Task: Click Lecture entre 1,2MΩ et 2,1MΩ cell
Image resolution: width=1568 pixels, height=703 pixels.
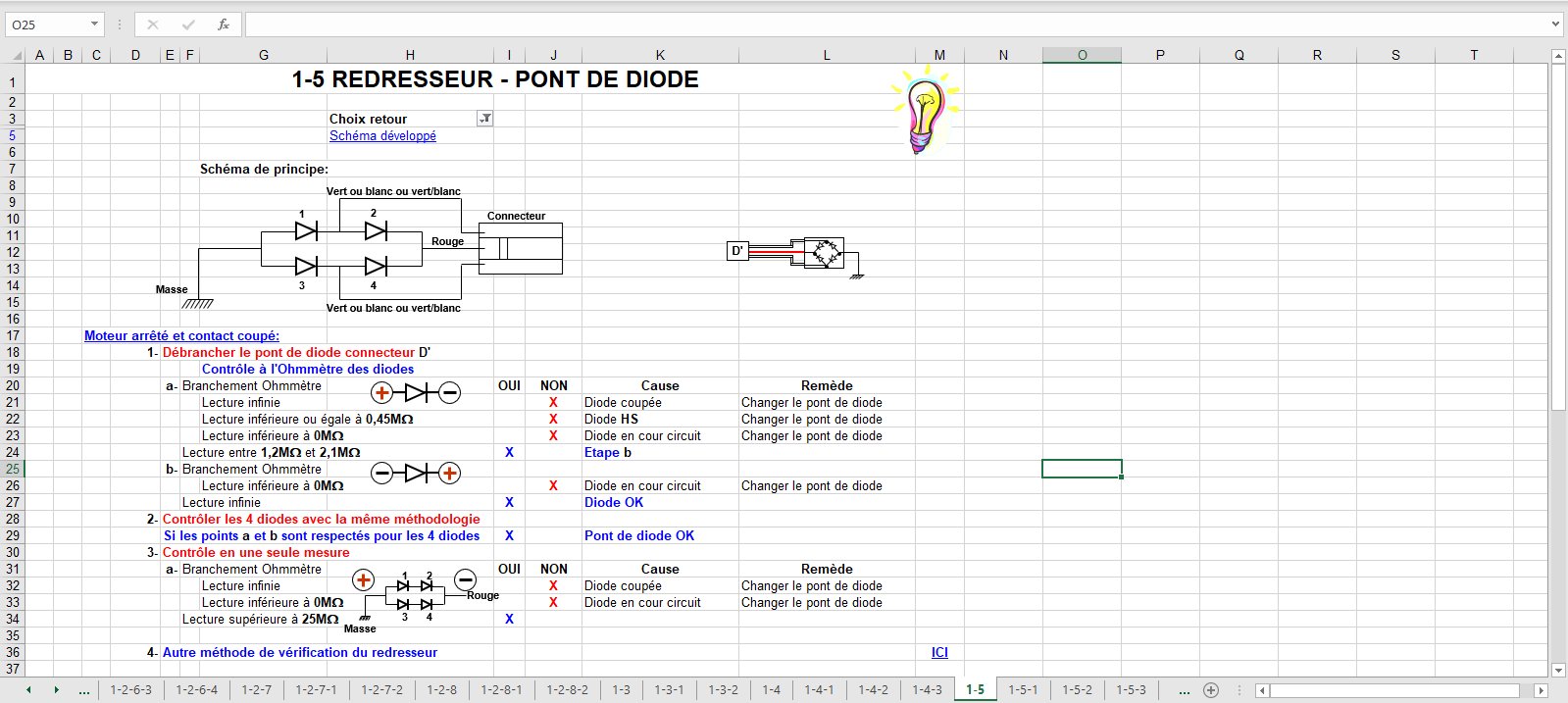Action: pyautogui.click(x=271, y=452)
